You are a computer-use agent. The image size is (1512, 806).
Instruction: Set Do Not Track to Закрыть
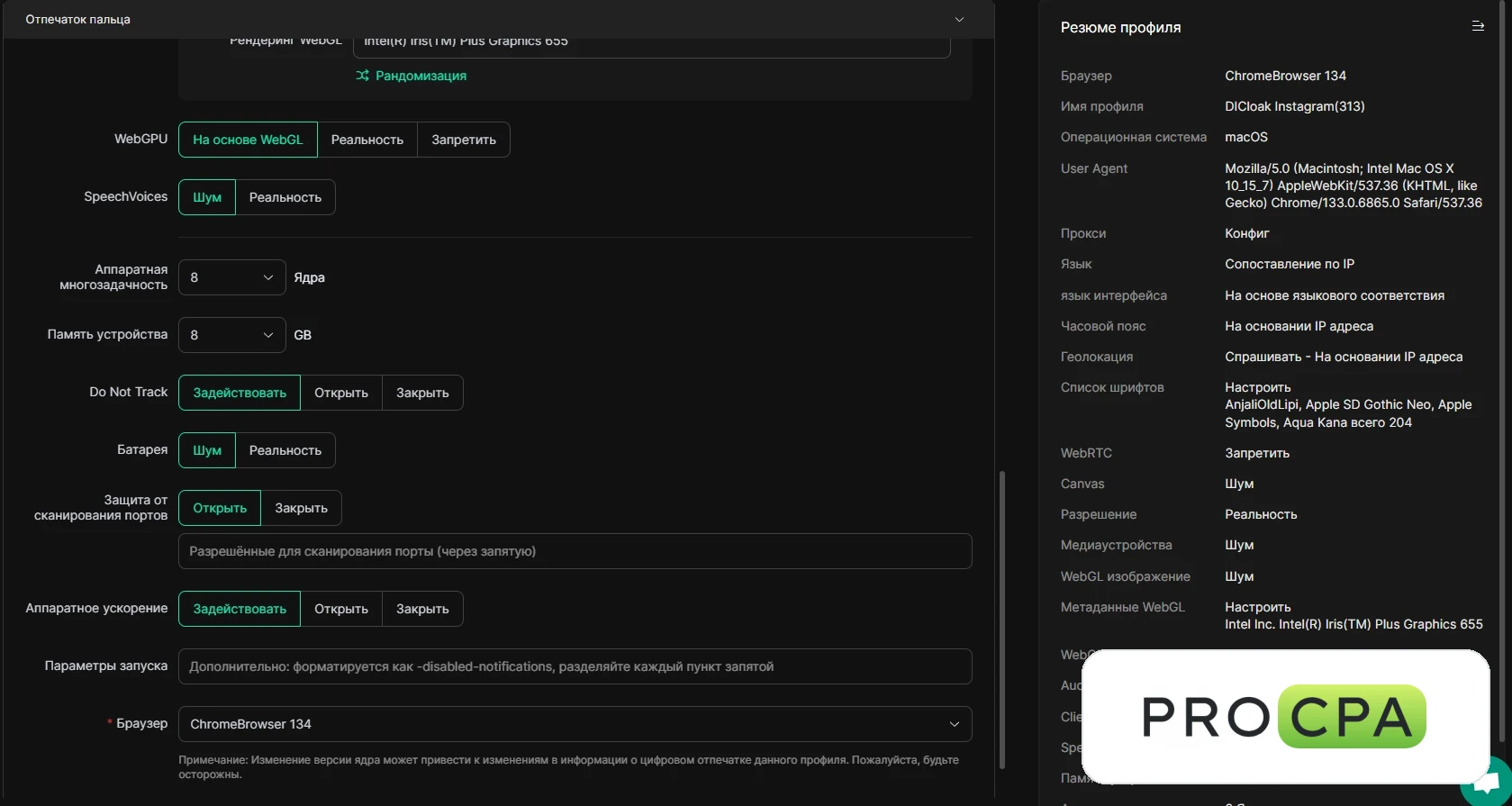point(422,393)
